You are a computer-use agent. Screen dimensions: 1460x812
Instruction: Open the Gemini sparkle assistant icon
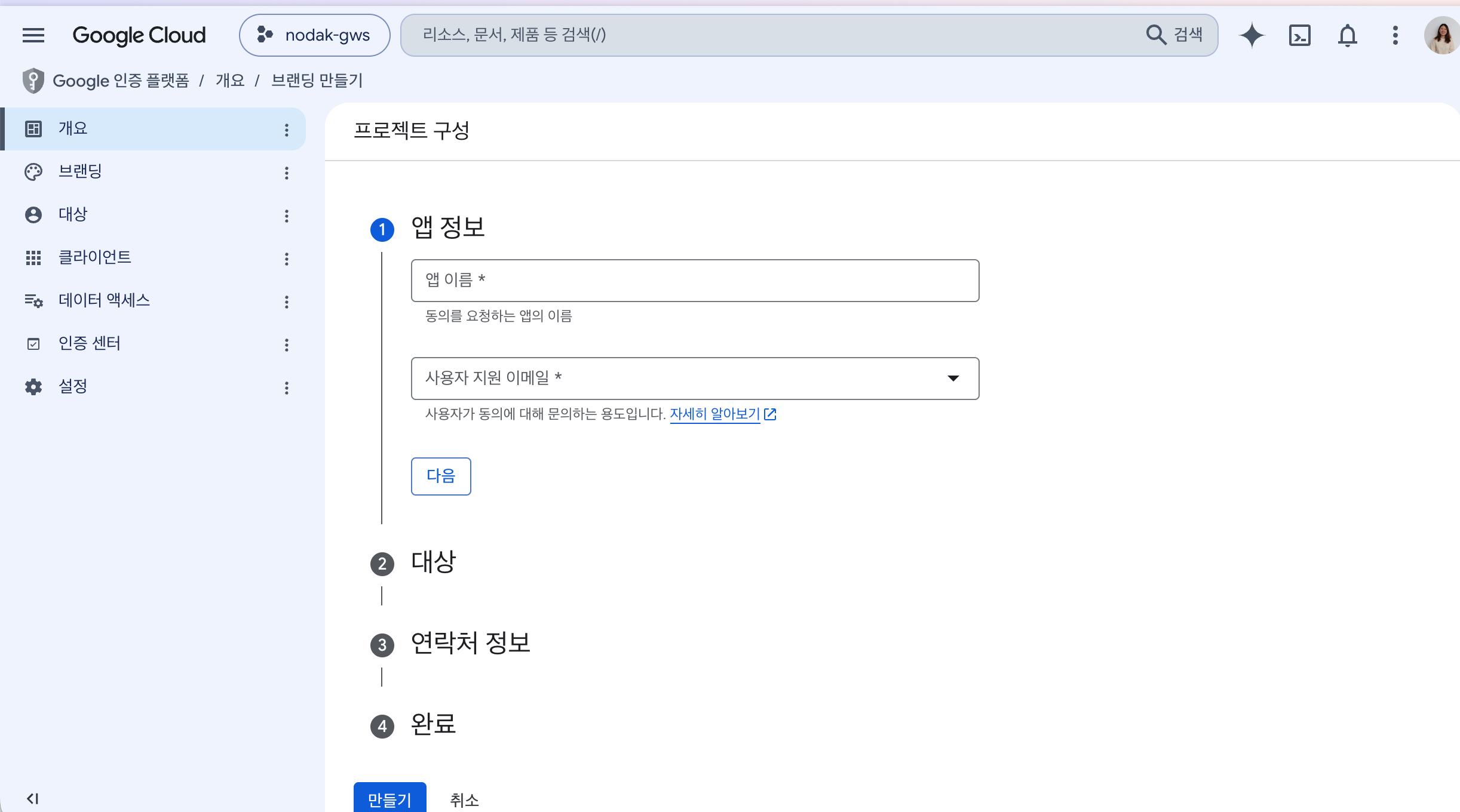pos(1252,35)
